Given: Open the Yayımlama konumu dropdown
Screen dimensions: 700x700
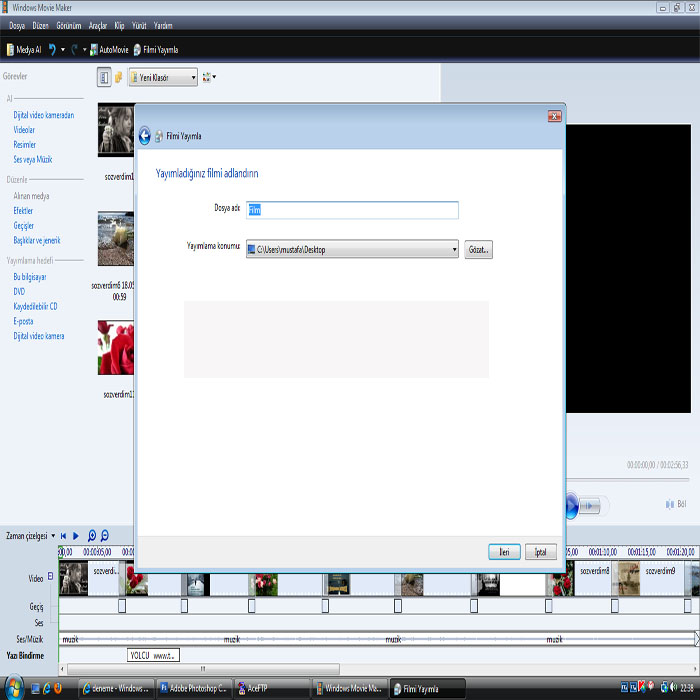Looking at the screenshot, I should pos(454,250).
